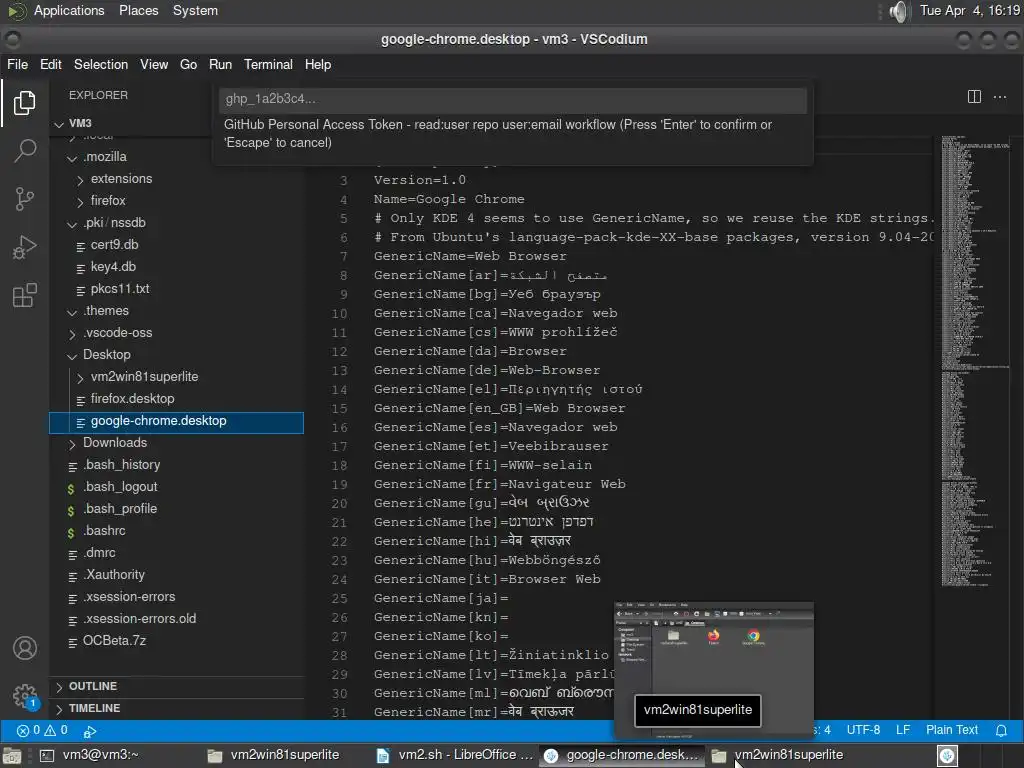The width and height of the screenshot is (1024, 768).
Task: Click the file icon of OCBeta.7z
Action: pos(72,642)
